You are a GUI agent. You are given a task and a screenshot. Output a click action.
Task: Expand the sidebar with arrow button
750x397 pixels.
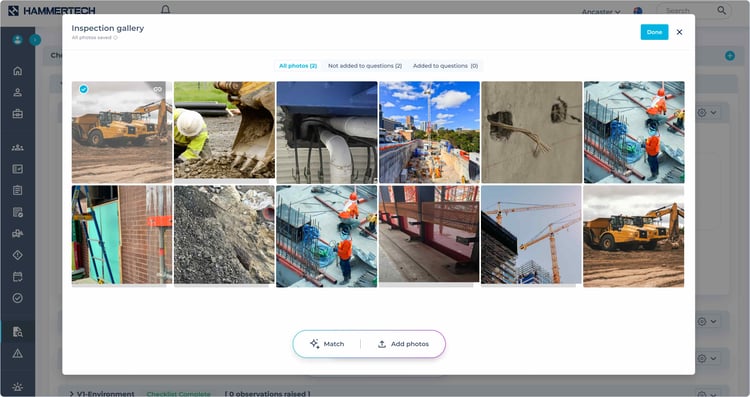[x=35, y=40]
